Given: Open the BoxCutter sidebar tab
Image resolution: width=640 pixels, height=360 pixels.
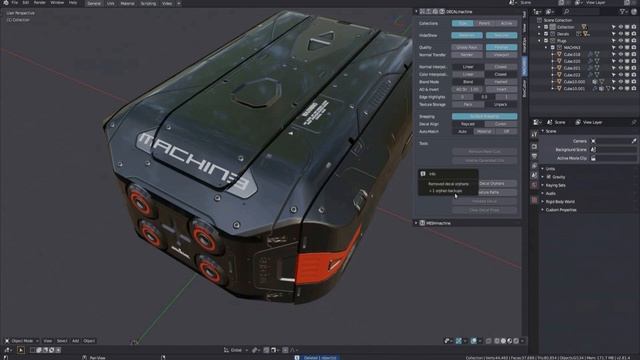Looking at the screenshot, I should click(x=525, y=88).
